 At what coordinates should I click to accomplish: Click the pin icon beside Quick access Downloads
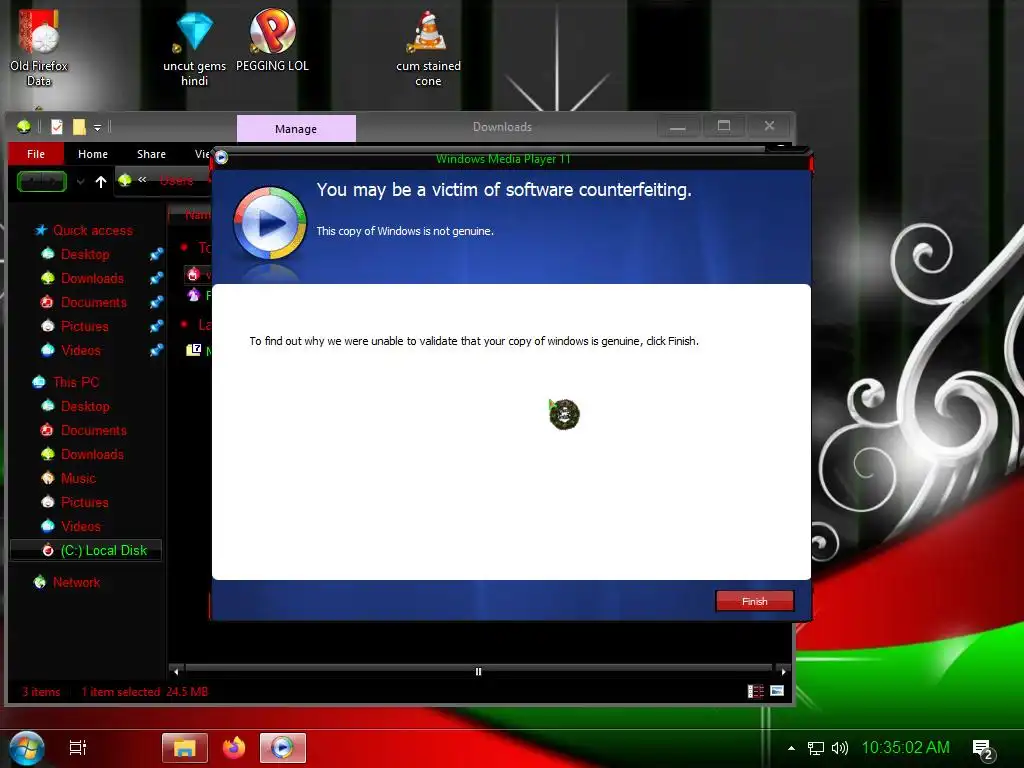click(x=156, y=278)
